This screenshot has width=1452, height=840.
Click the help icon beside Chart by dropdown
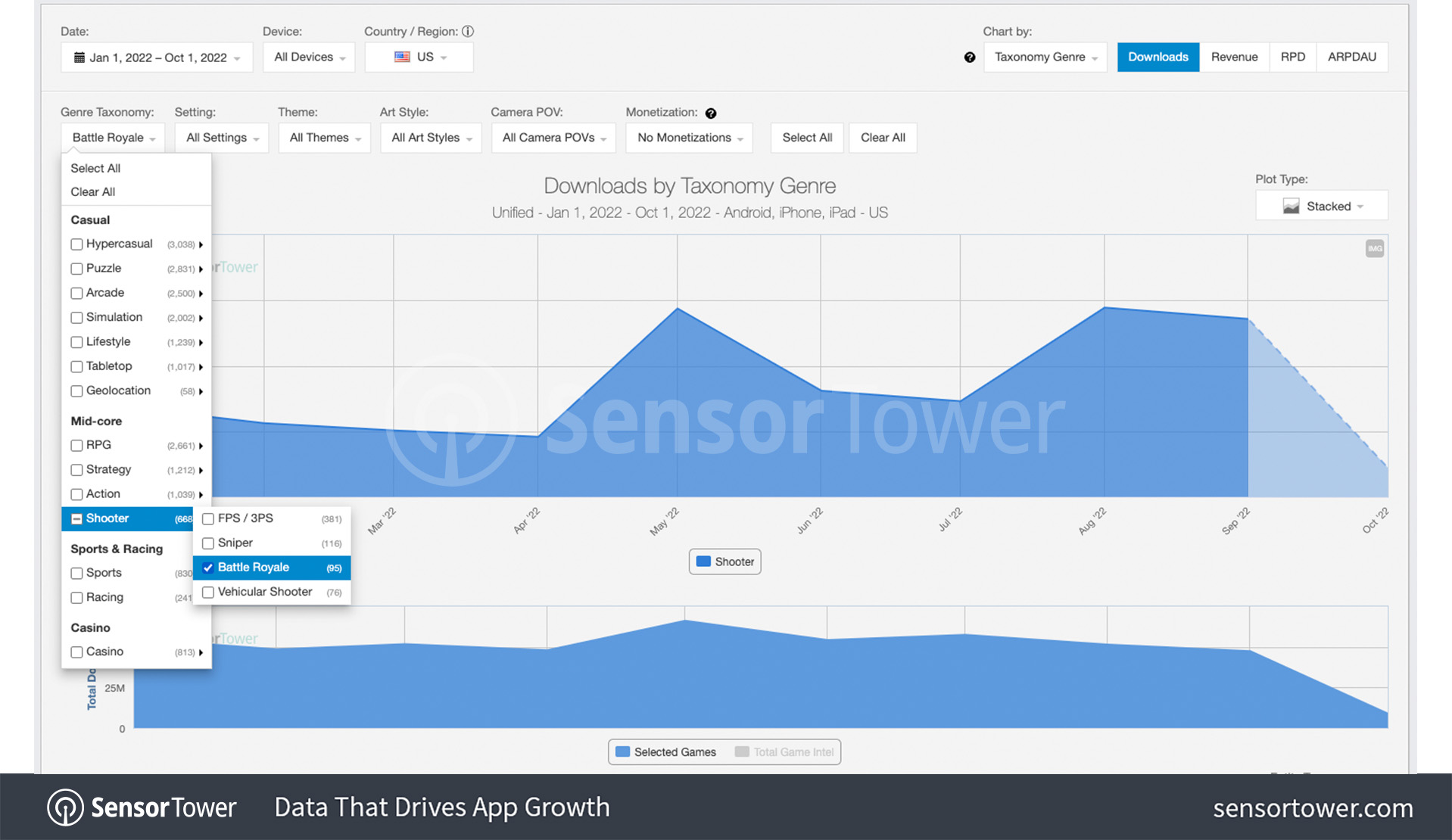coord(970,58)
